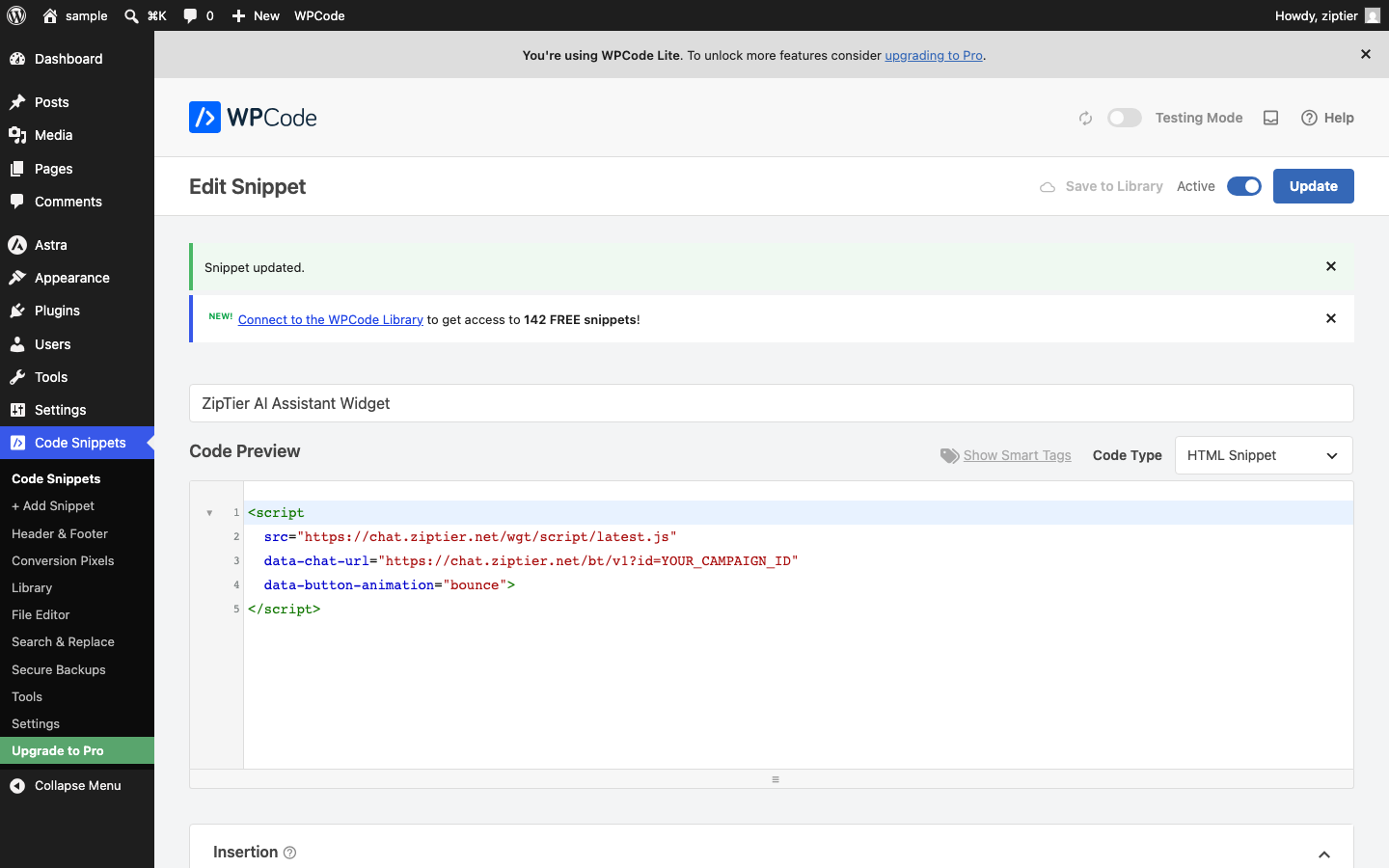Click the smart tags icon

point(949,455)
